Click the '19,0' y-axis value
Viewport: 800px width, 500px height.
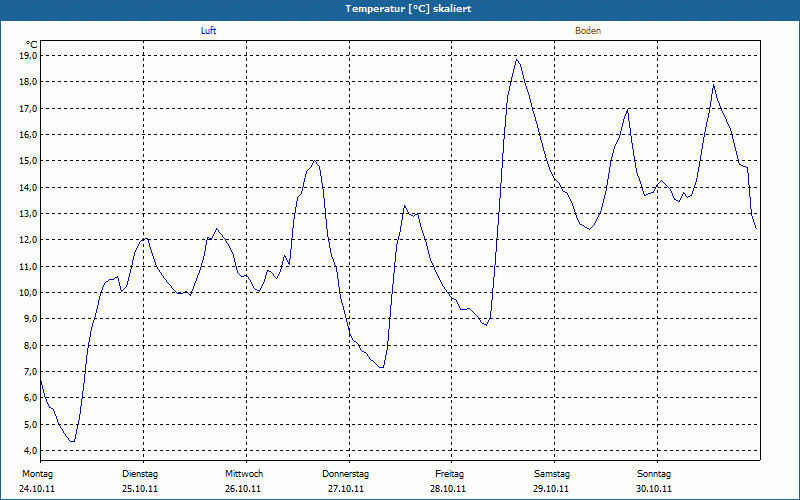pos(29,56)
